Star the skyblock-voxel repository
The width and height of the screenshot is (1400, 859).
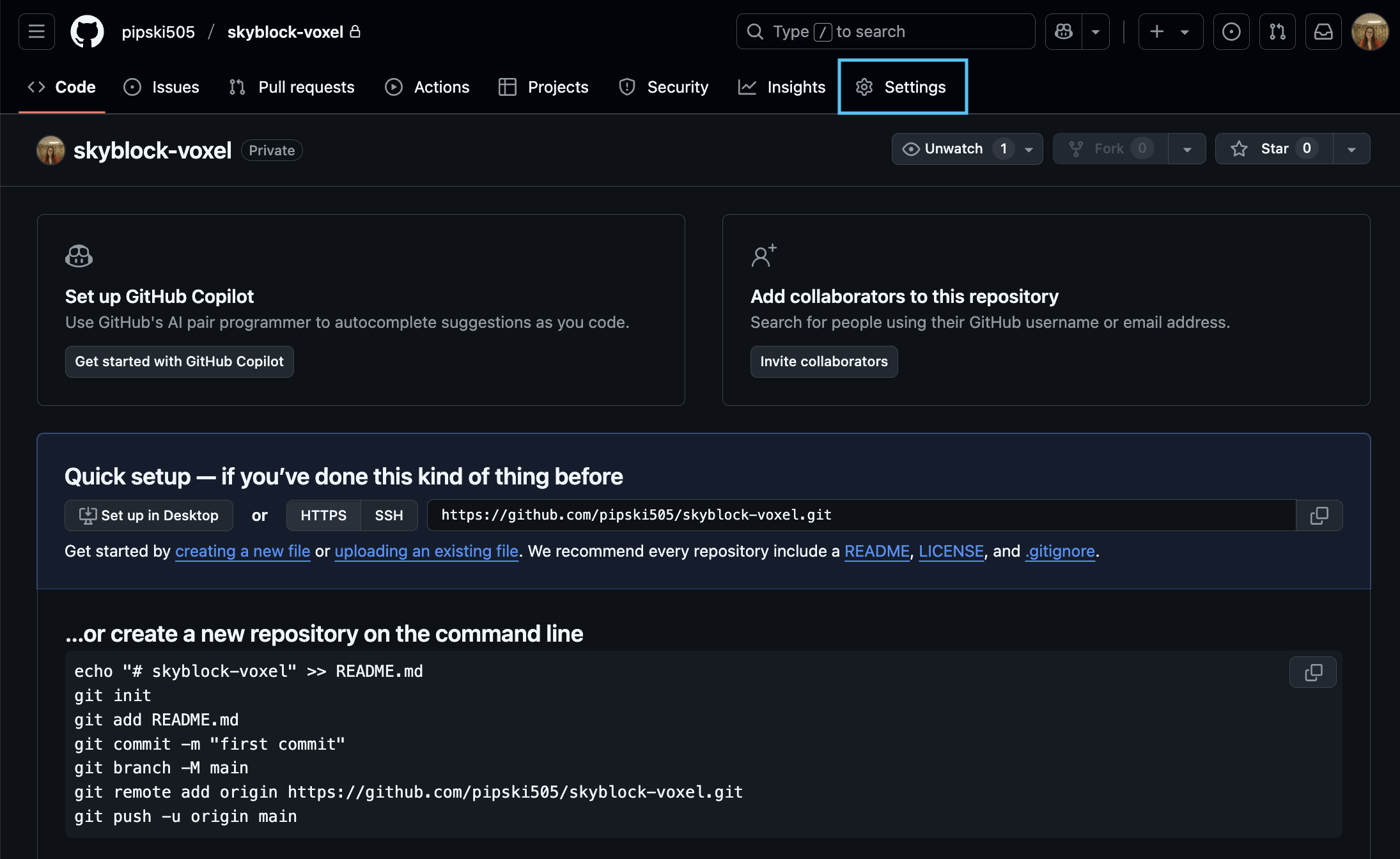(x=1274, y=149)
